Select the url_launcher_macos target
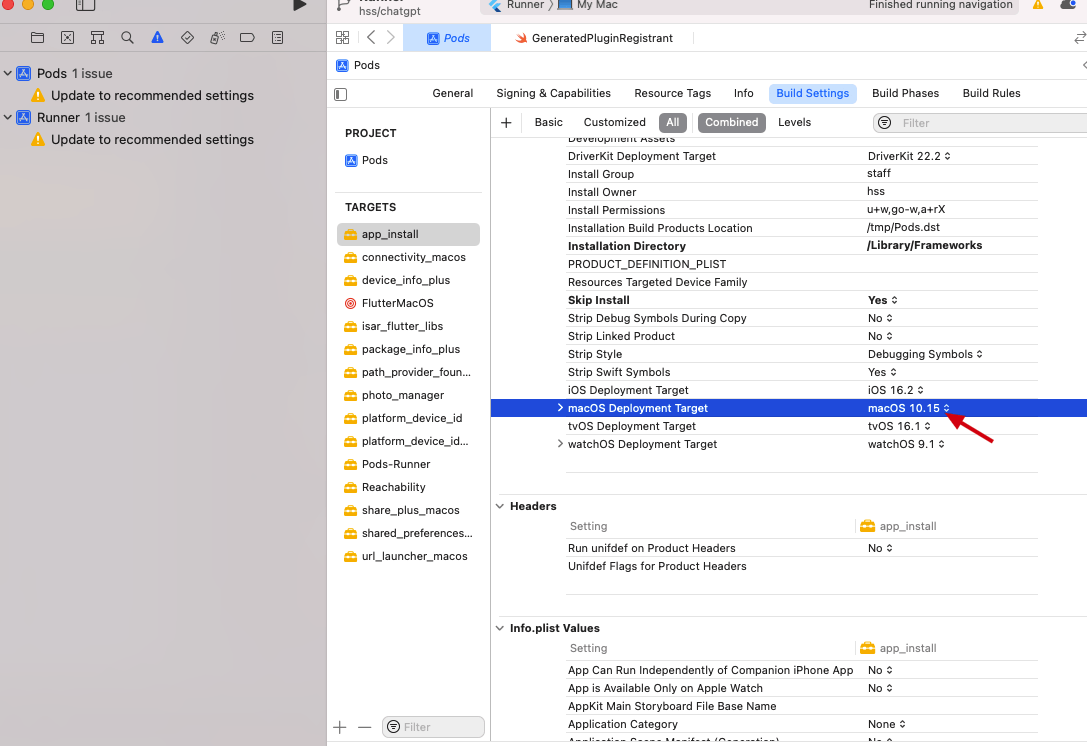 pos(408,556)
